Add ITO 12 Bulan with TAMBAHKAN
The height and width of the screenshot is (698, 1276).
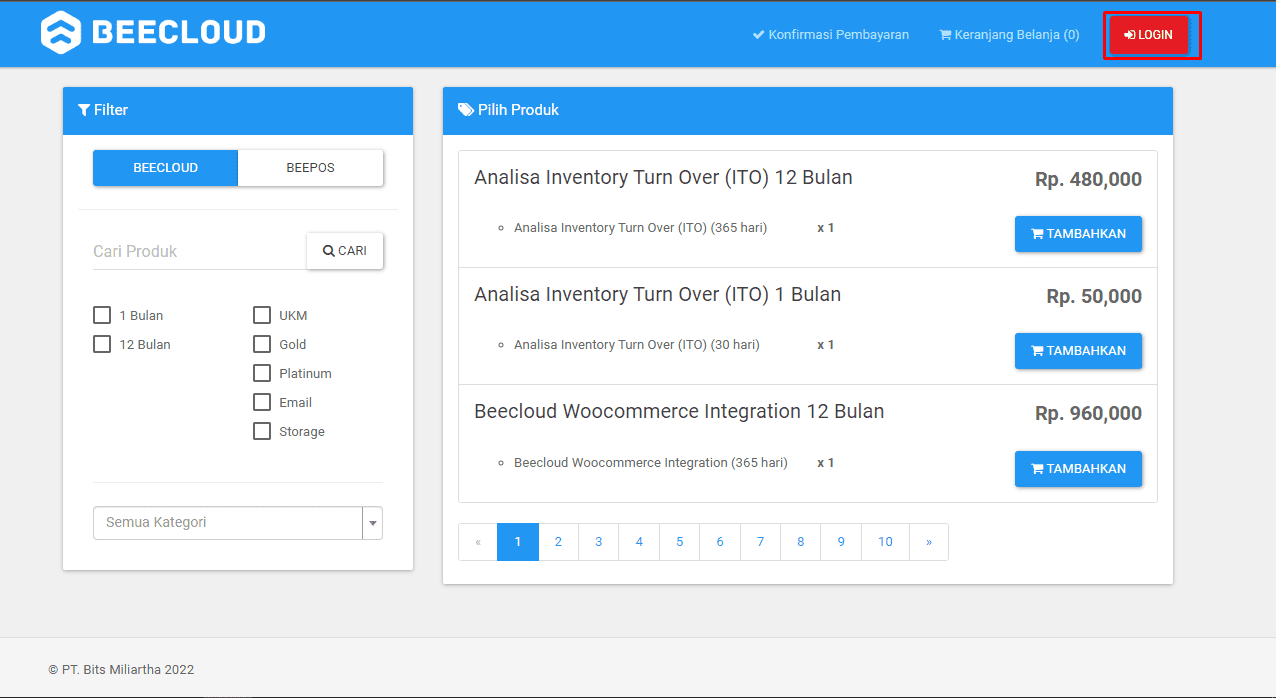(x=1078, y=234)
